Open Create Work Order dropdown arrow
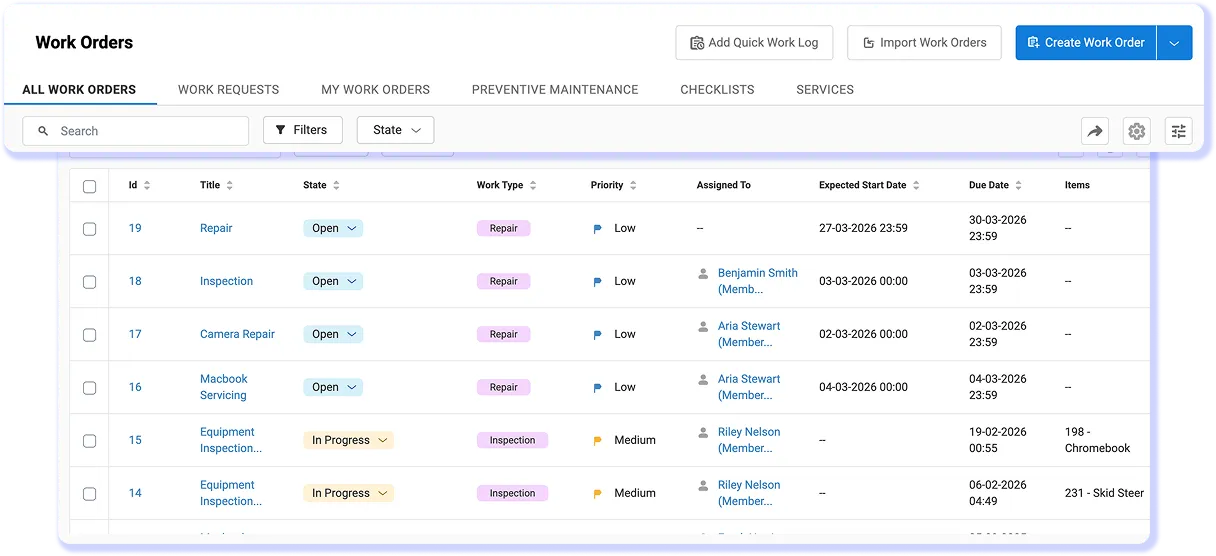This screenshot has height=556, width=1216. click(1174, 43)
